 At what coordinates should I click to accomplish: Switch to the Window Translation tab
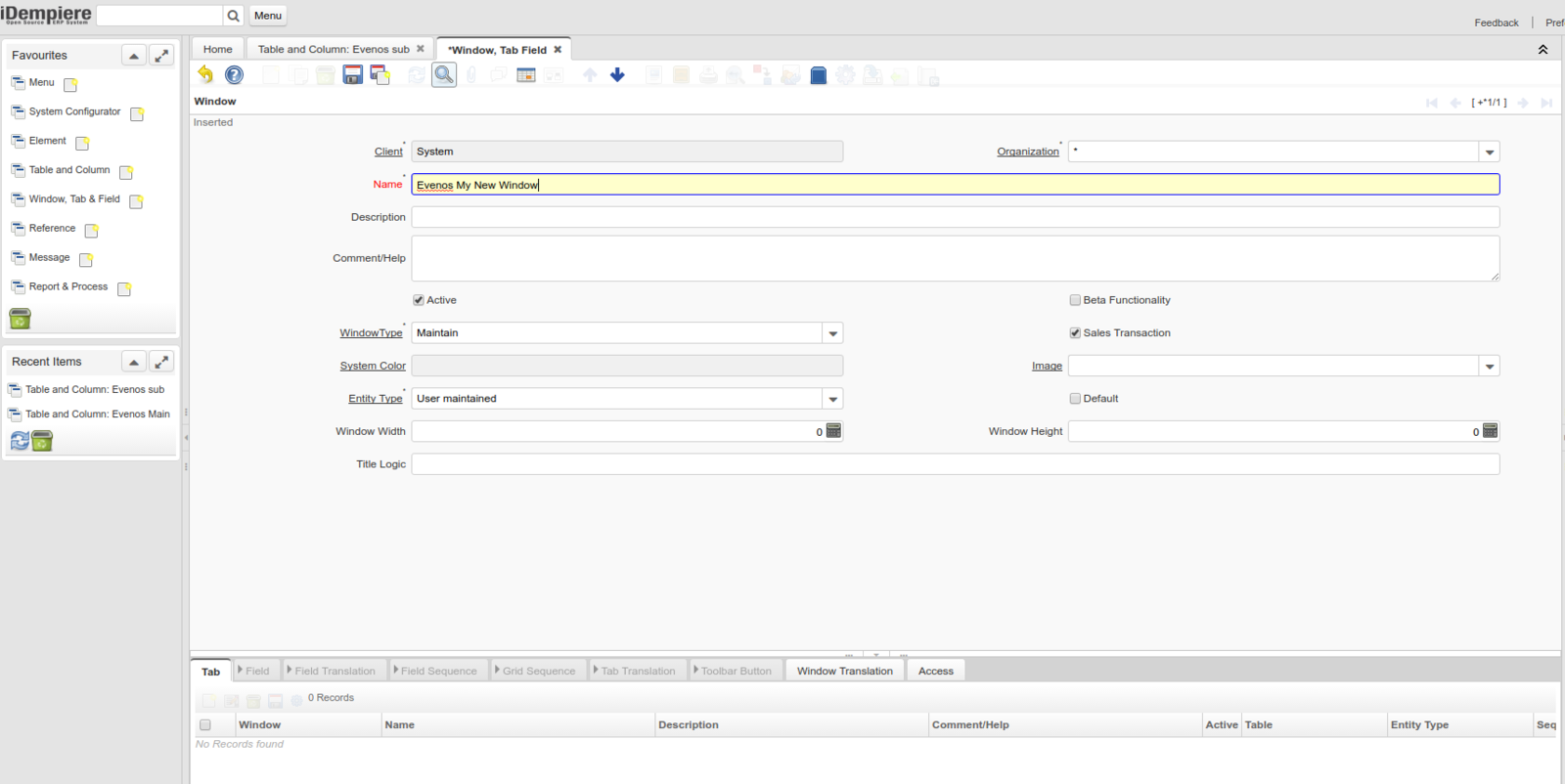844,671
